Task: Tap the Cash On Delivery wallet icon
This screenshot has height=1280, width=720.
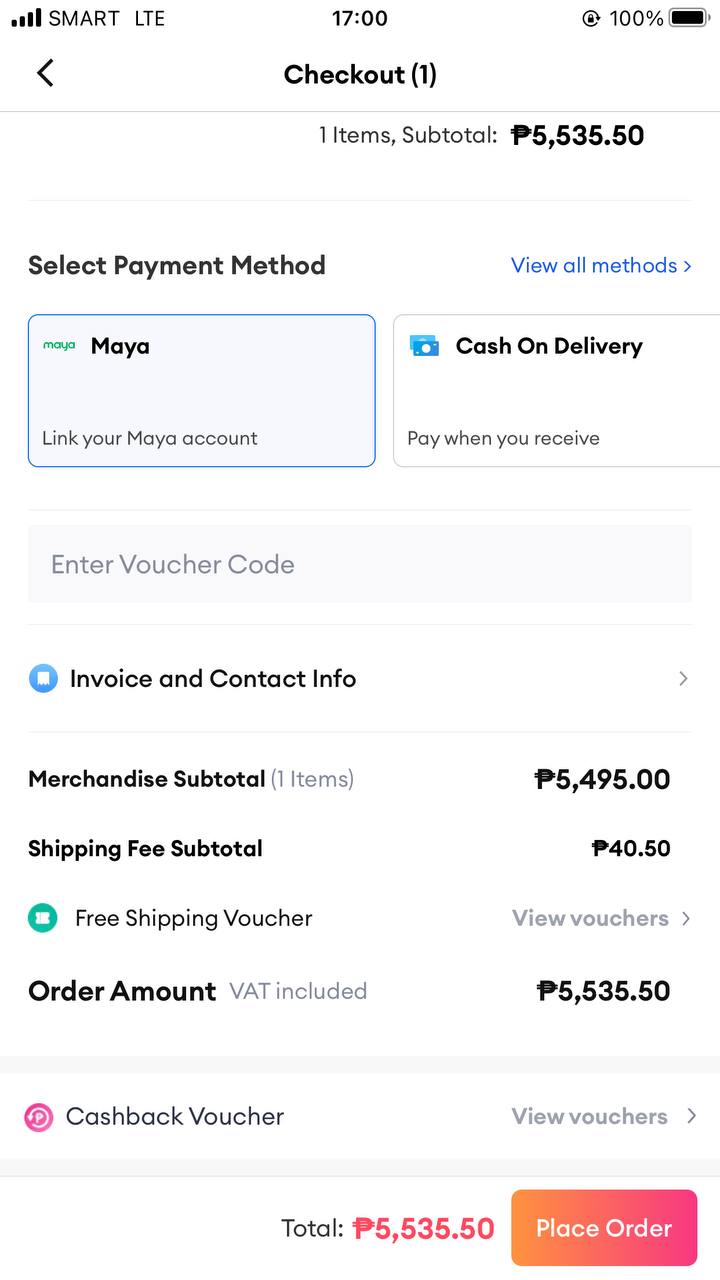Action: coord(425,346)
